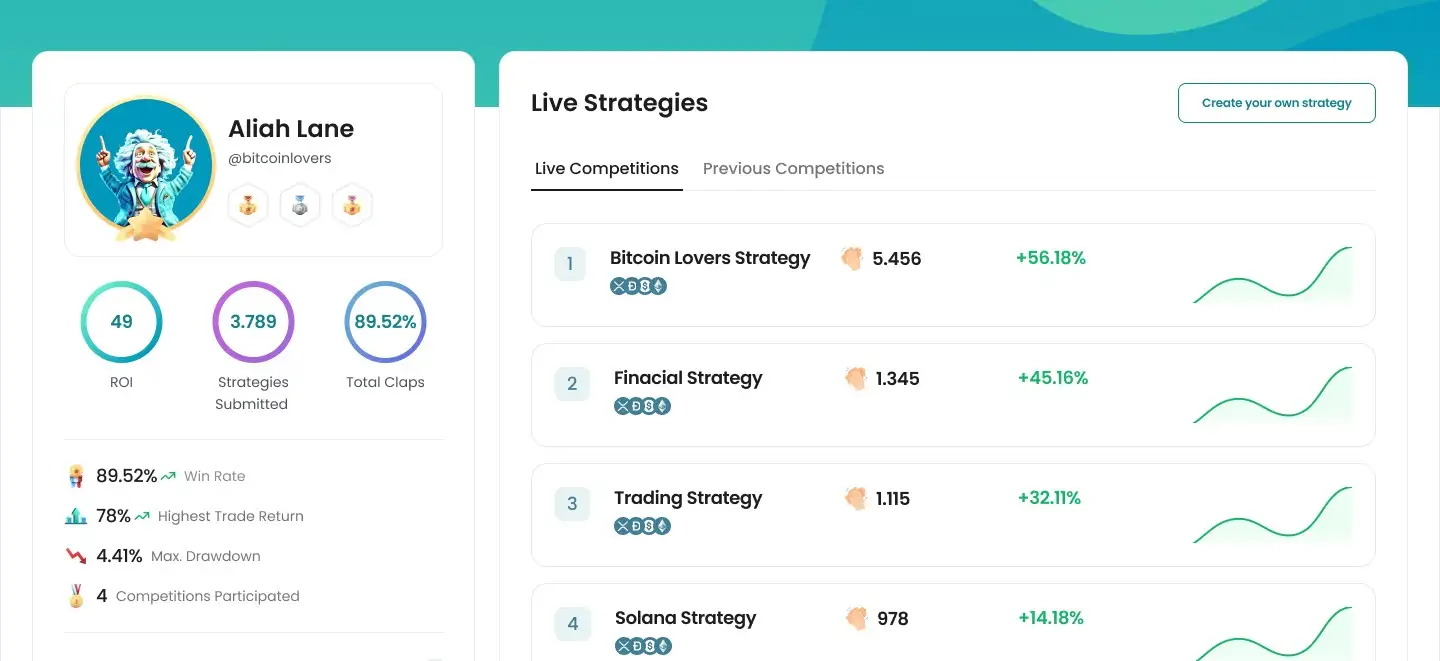Select the Live Competitions tab
The width and height of the screenshot is (1440, 661).
(606, 168)
